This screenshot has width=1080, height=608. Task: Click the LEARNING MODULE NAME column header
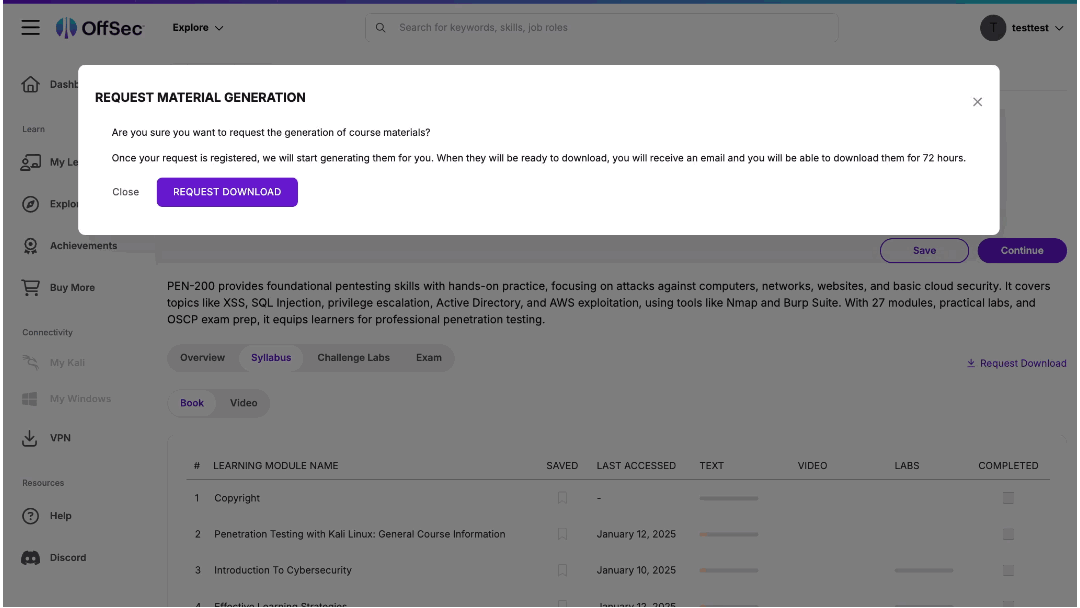[276, 465]
